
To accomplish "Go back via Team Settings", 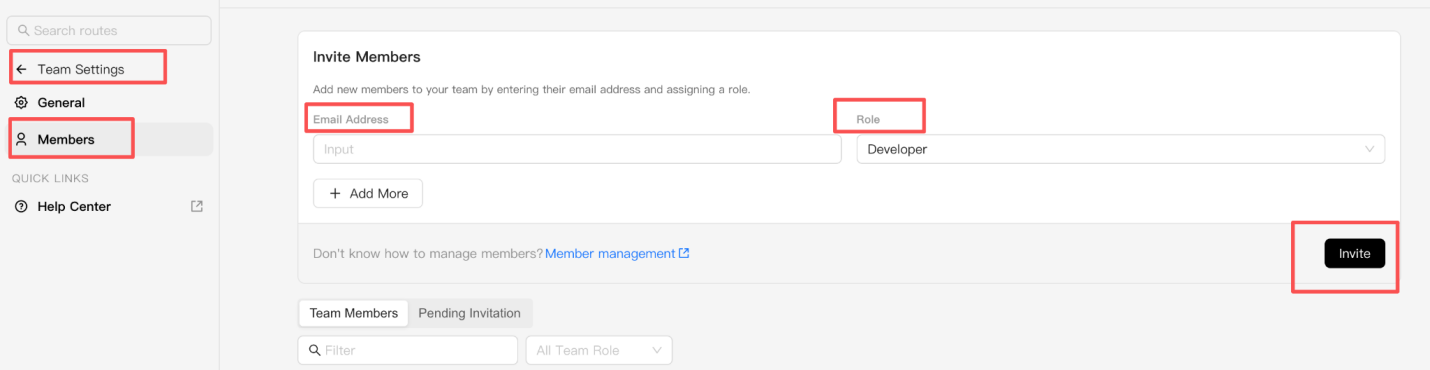I will pyautogui.click(x=81, y=70).
